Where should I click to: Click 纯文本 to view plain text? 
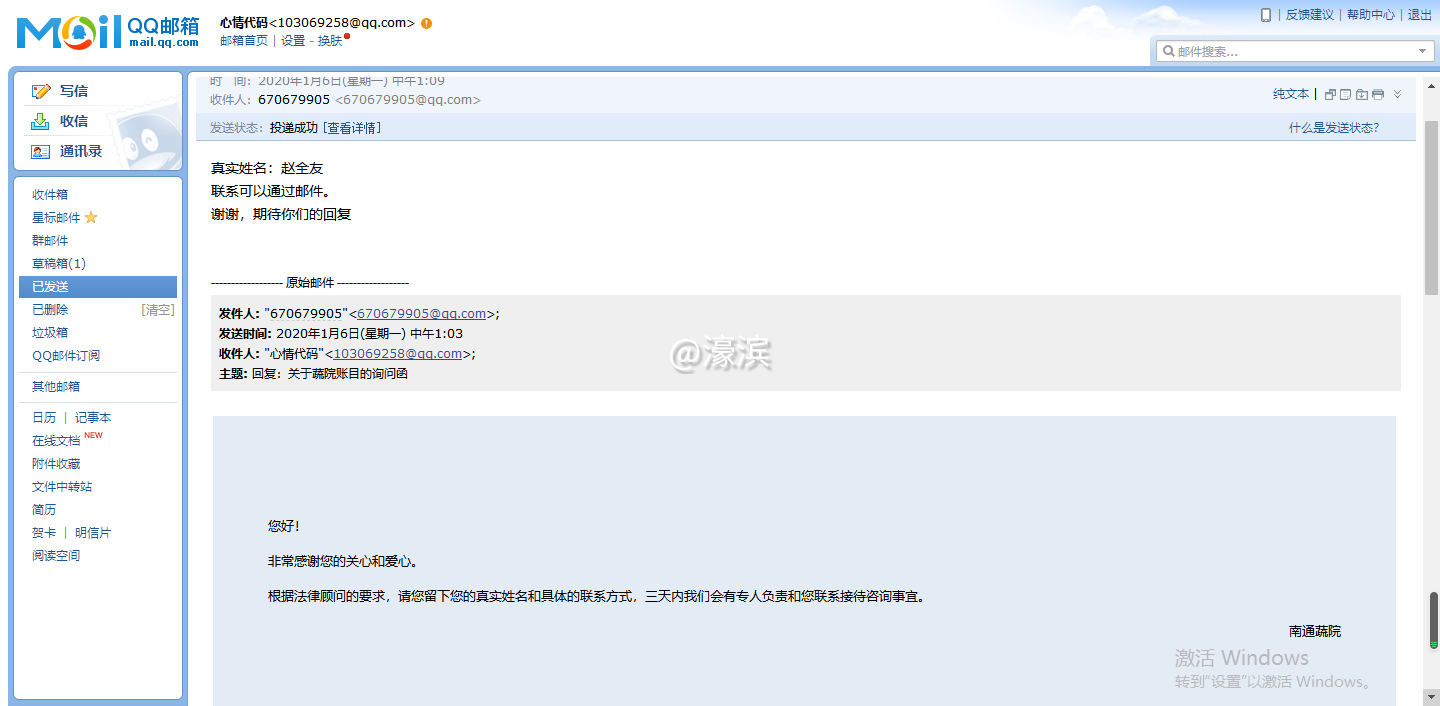click(x=1291, y=93)
